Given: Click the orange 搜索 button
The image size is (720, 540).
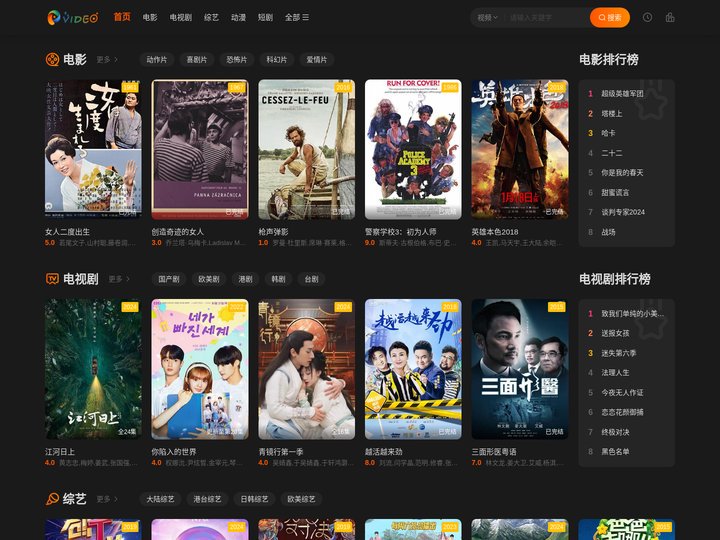Looking at the screenshot, I should [610, 17].
